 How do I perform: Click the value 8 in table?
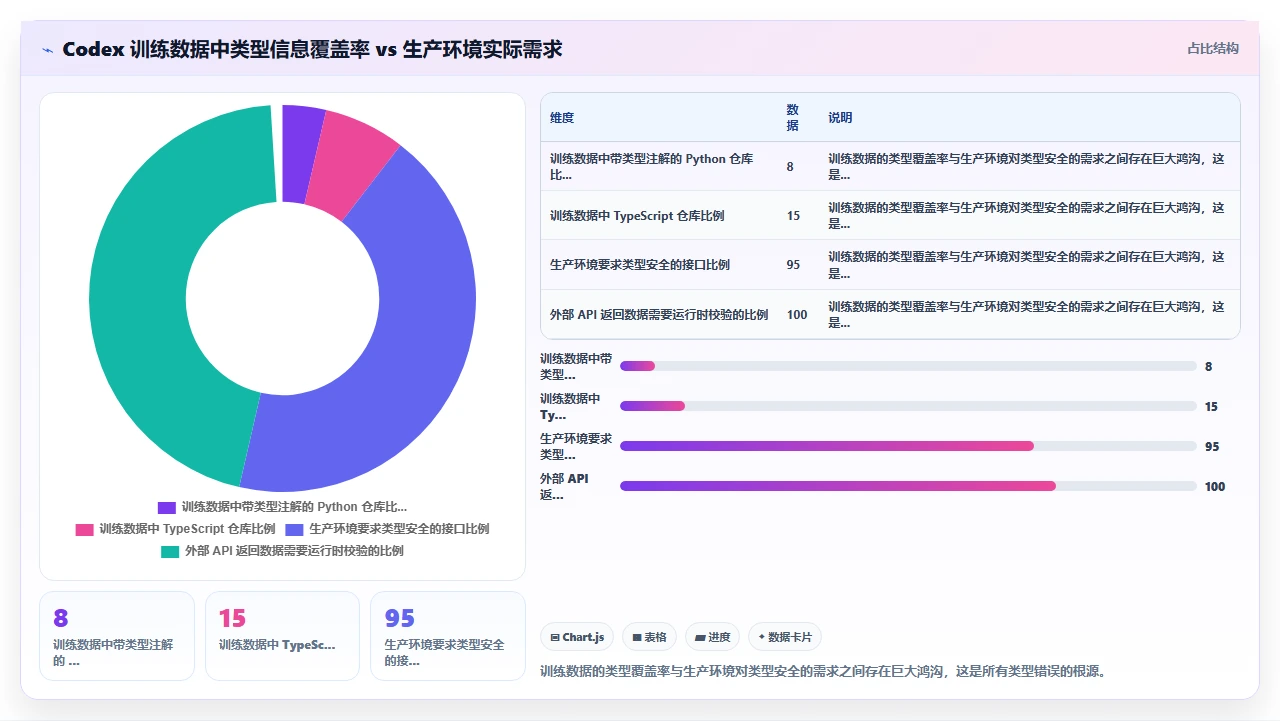point(790,167)
